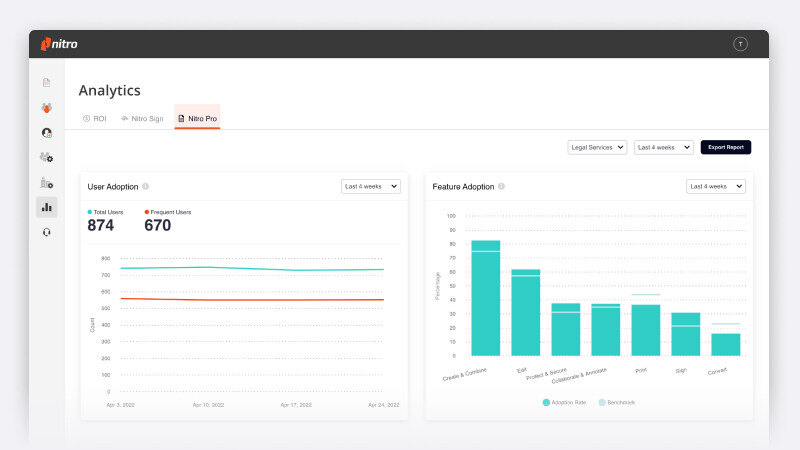Switch to the Nitro Sign tab
The image size is (800, 450).
(x=142, y=118)
